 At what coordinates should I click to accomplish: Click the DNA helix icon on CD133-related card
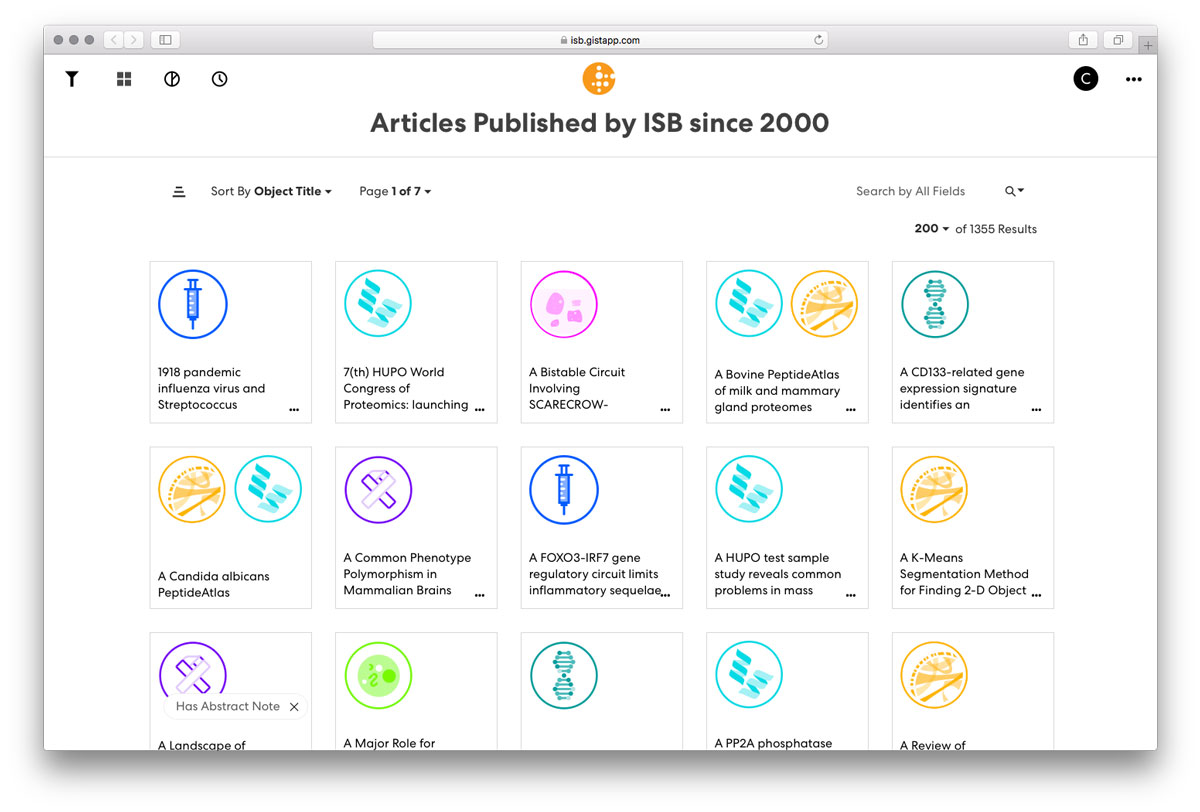tap(935, 305)
